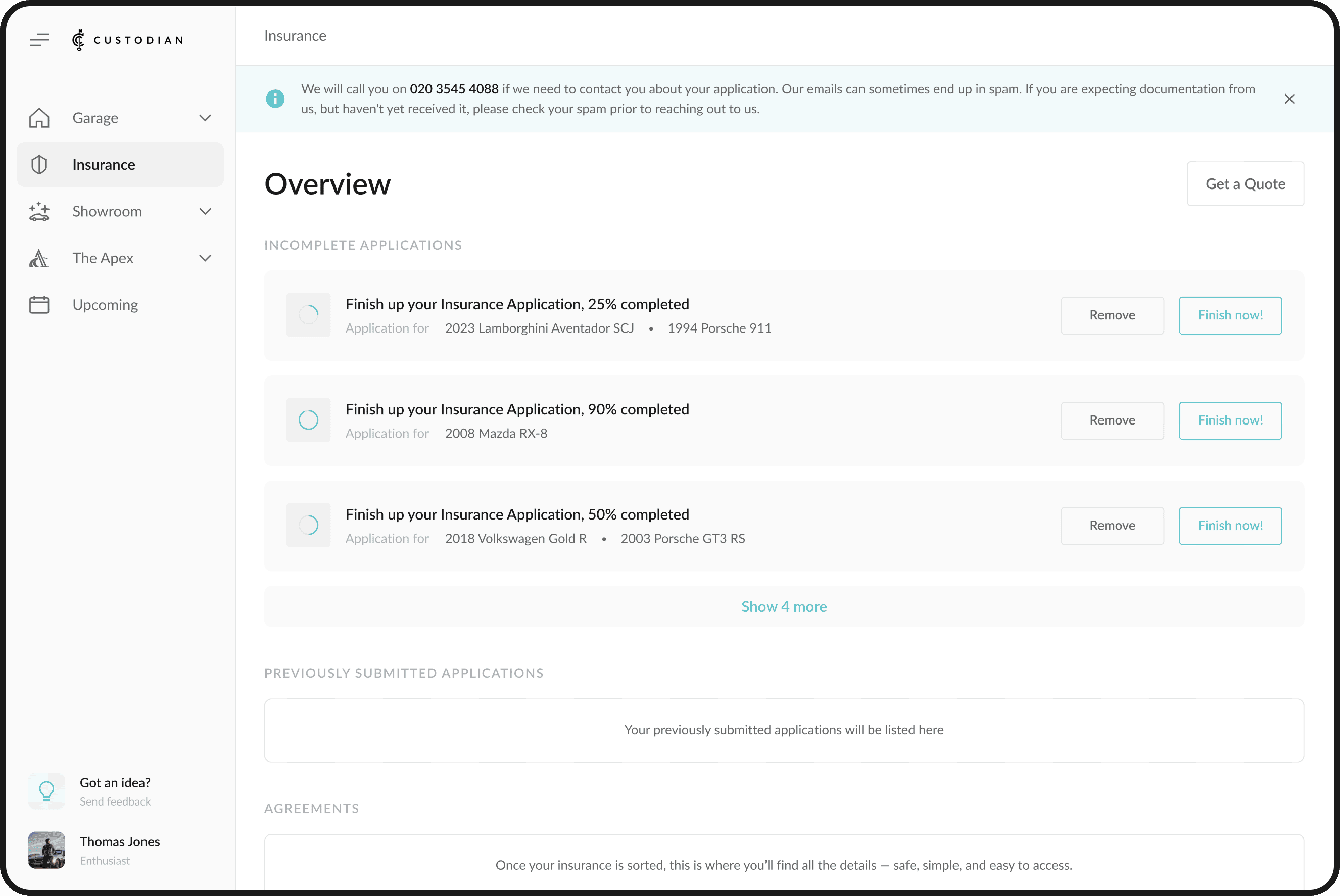Click the Custodian logo
Image resolution: width=1340 pixels, height=896 pixels.
click(128, 40)
